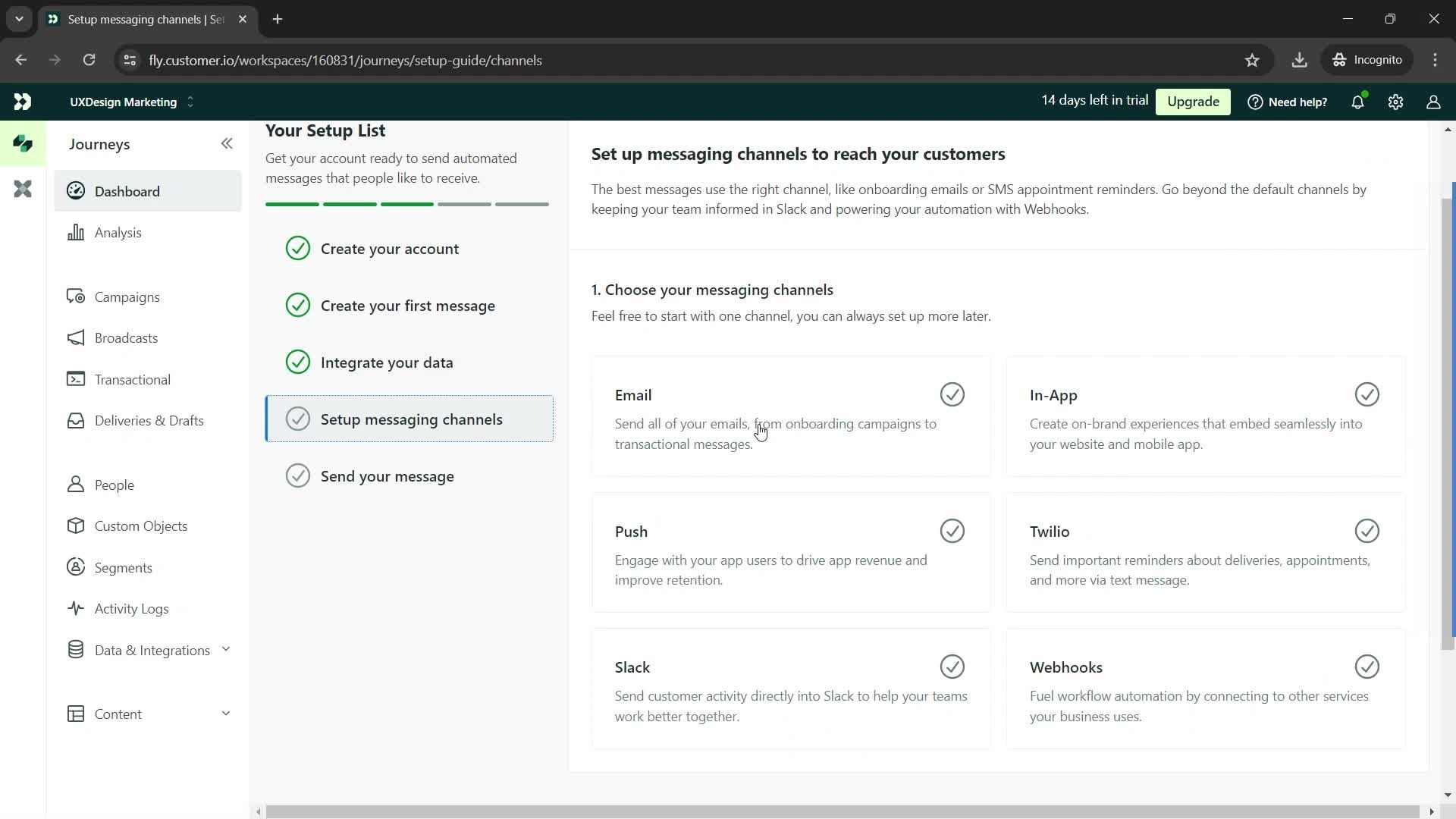Click the Broadcasts nav item
Viewport: 1456px width, 819px height.
click(127, 338)
